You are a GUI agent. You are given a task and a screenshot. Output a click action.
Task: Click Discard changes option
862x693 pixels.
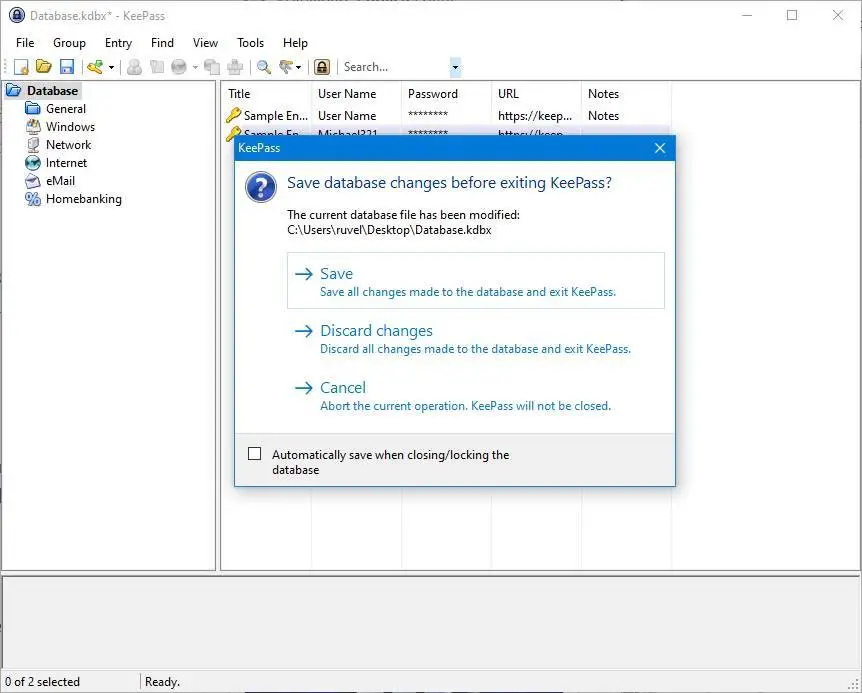[476, 339]
